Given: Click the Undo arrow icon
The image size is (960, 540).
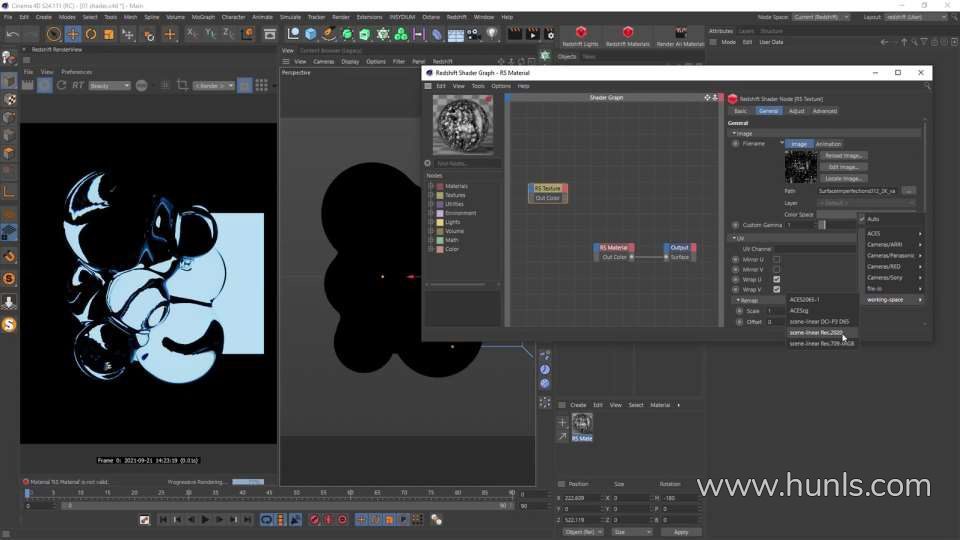Looking at the screenshot, I should (x=12, y=34).
